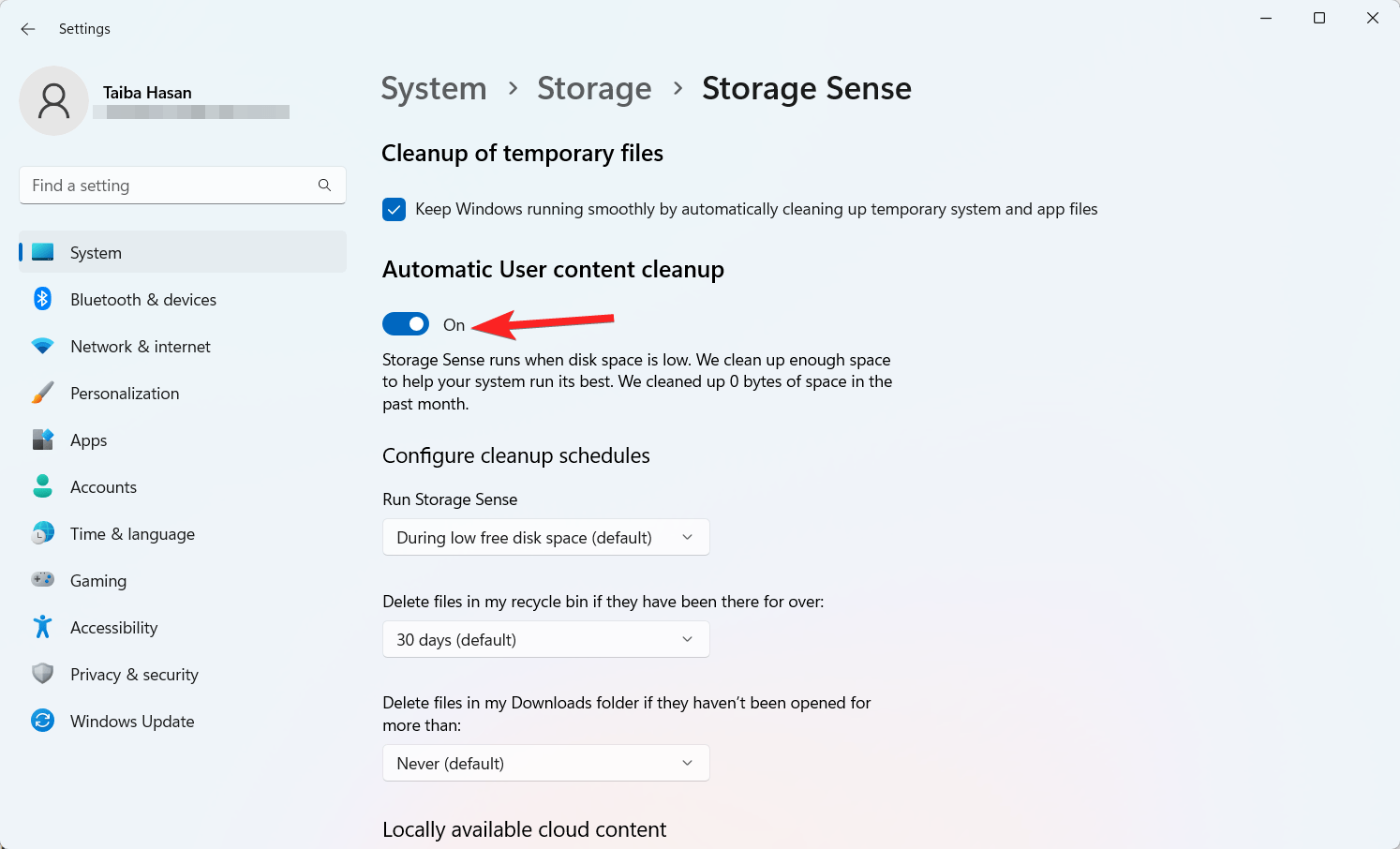This screenshot has height=849, width=1400.
Task: Click the Gaming controller icon
Action: click(x=42, y=580)
